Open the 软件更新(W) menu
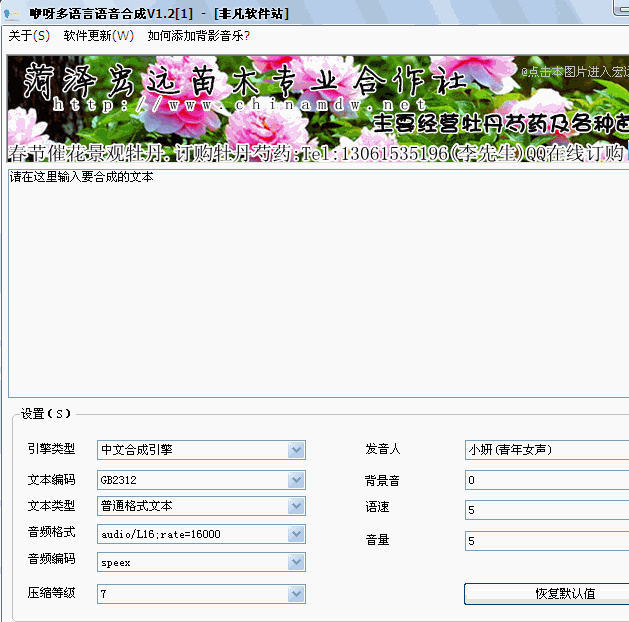This screenshot has width=629, height=622. (98, 36)
